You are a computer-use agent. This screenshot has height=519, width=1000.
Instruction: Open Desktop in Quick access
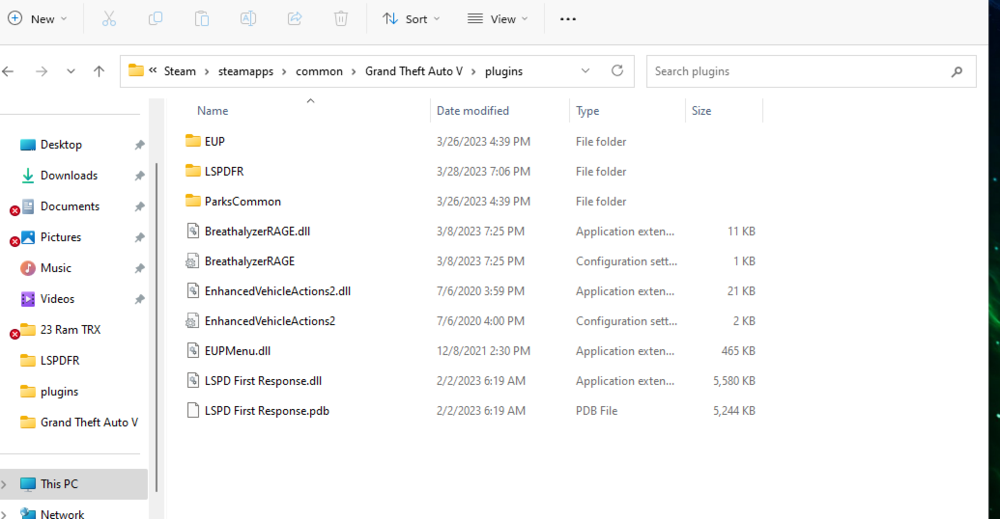(x=61, y=145)
